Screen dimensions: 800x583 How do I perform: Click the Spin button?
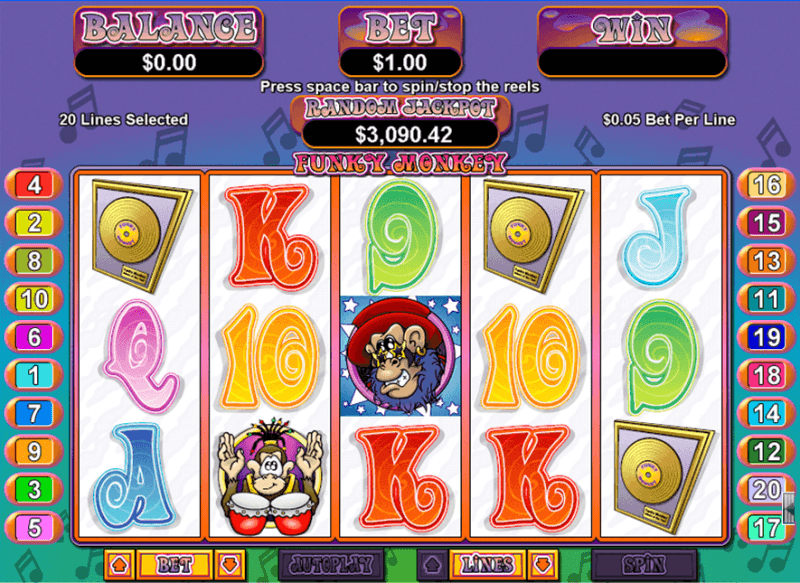point(644,565)
